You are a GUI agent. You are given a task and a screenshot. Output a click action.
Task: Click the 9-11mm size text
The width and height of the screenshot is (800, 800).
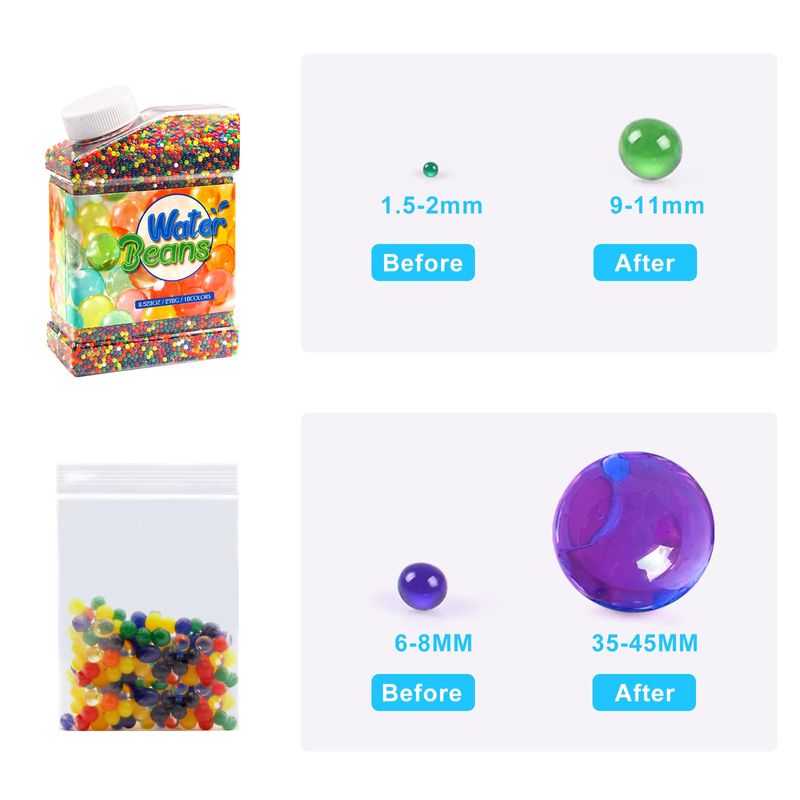pyautogui.click(x=657, y=205)
